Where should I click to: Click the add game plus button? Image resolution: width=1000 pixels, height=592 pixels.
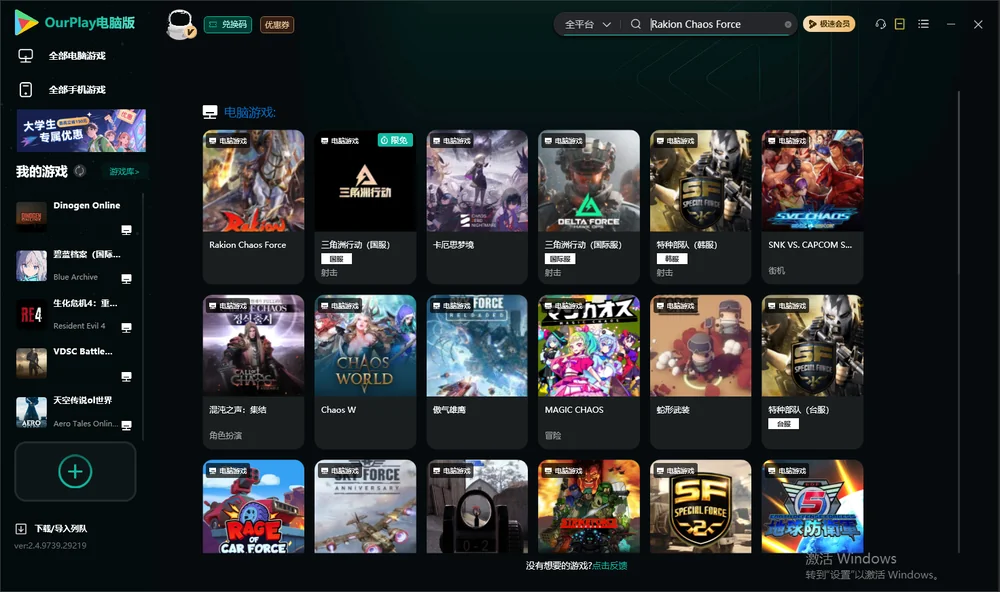75,472
